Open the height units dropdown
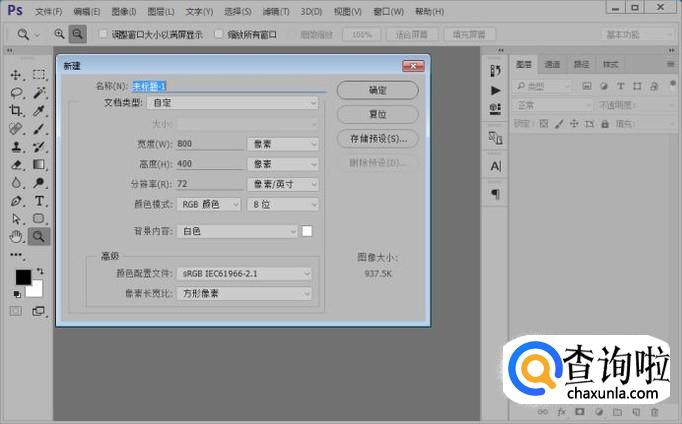 (x=283, y=164)
